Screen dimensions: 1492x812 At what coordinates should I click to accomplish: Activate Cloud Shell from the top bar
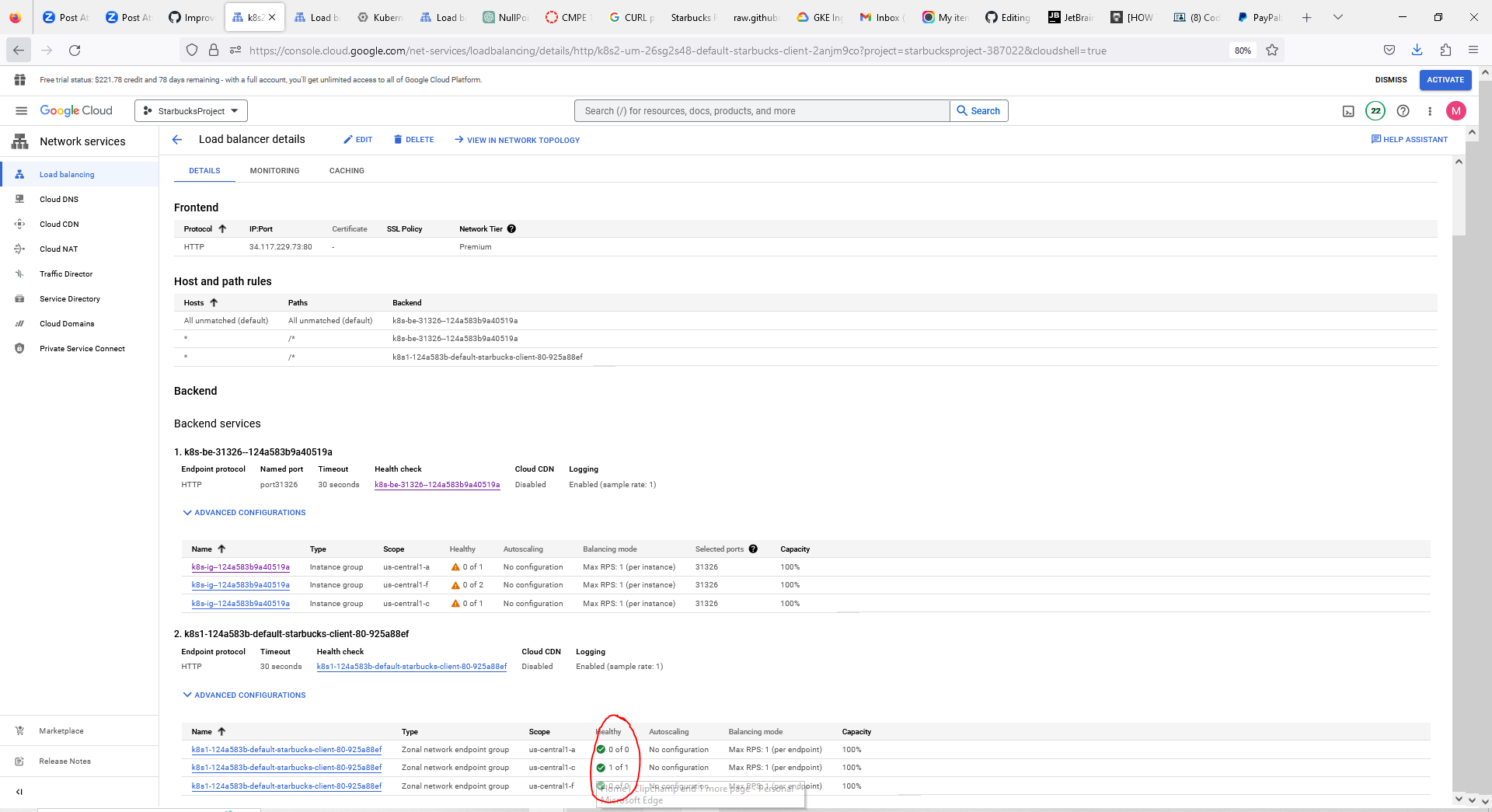tap(1348, 110)
